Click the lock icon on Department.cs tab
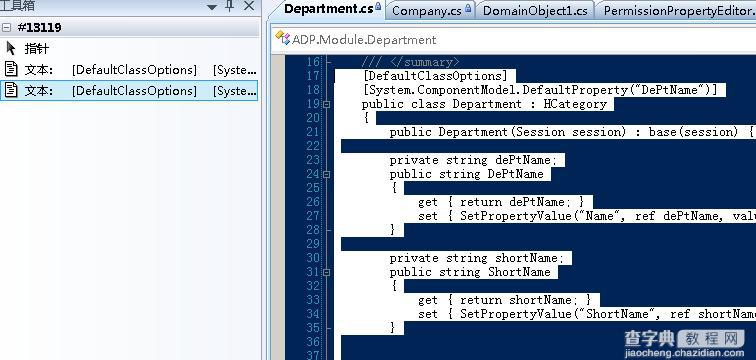756x360 pixels. tap(378, 7)
